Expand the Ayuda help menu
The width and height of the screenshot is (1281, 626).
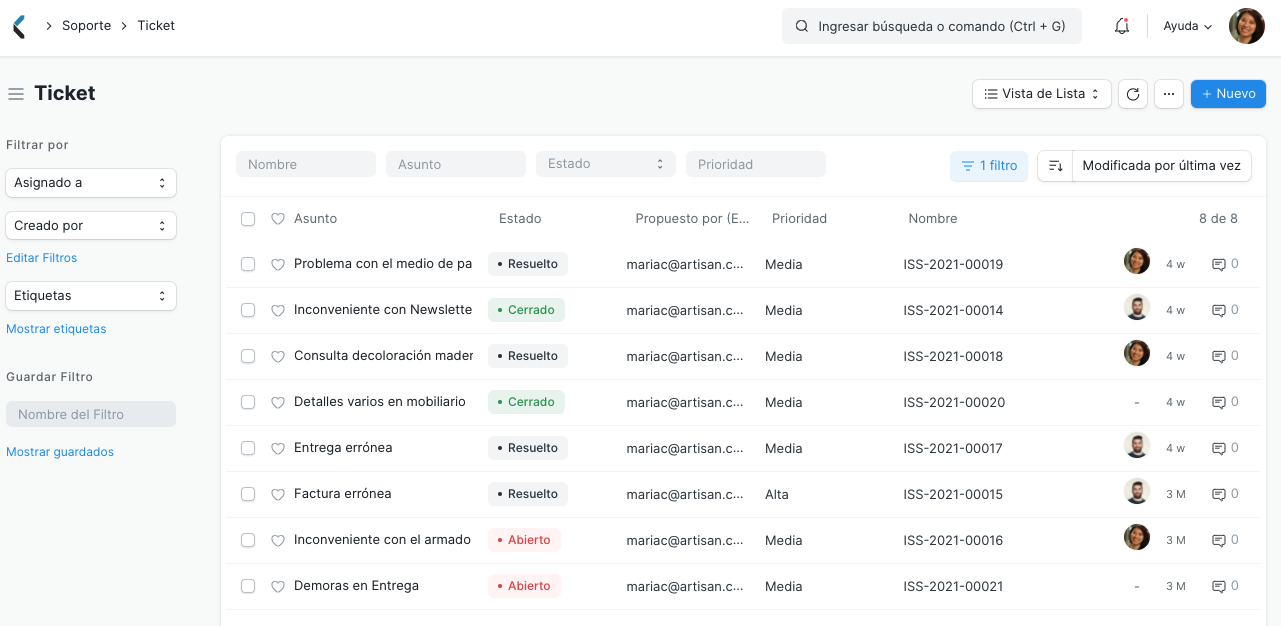coord(1187,27)
